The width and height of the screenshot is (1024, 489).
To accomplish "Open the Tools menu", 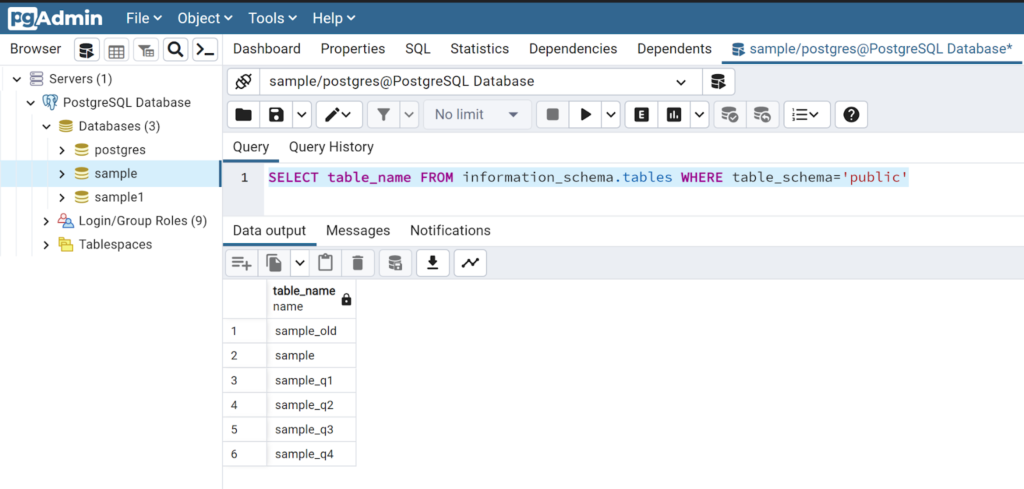I will click(272, 18).
